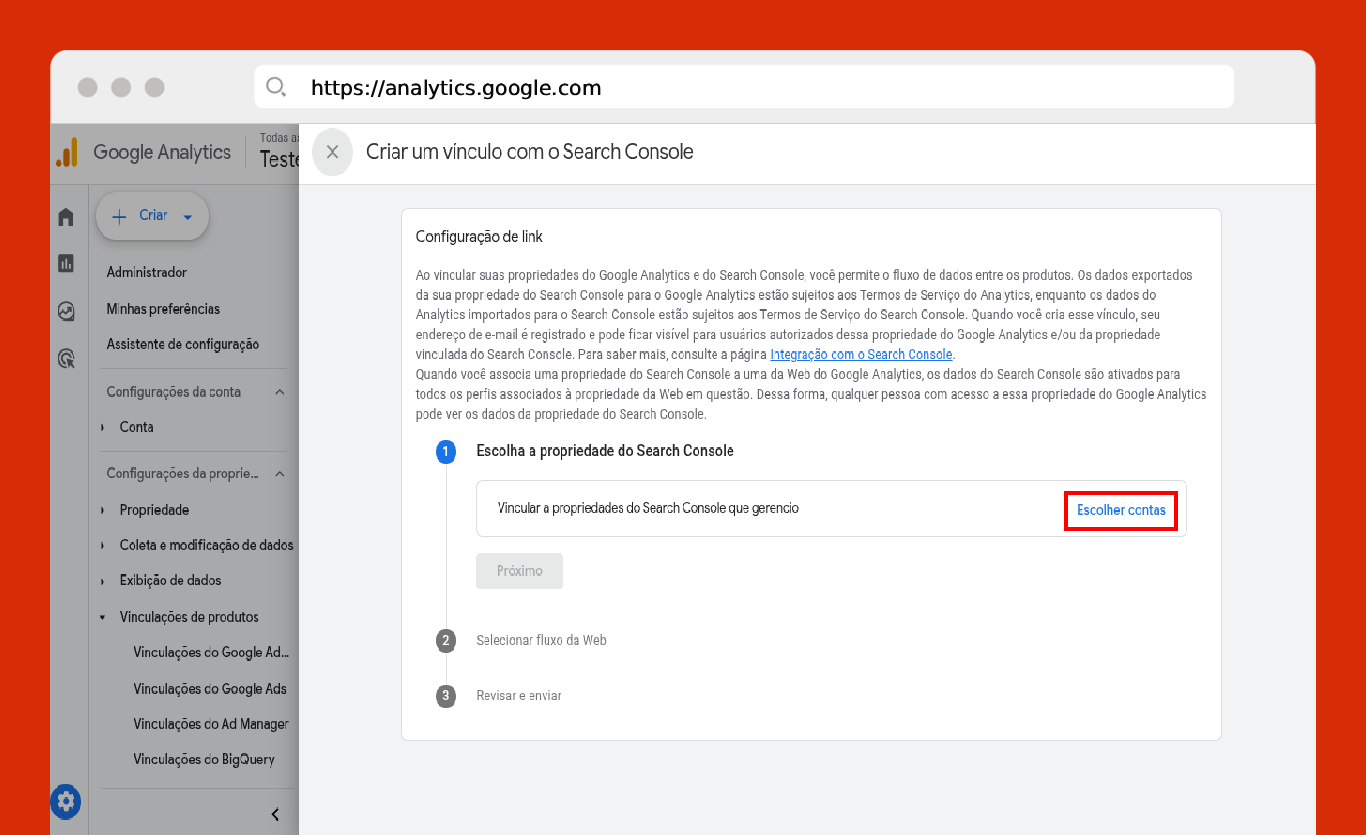The height and width of the screenshot is (835, 1366).
Task: Close the Search Console link panel
Action: coord(333,153)
